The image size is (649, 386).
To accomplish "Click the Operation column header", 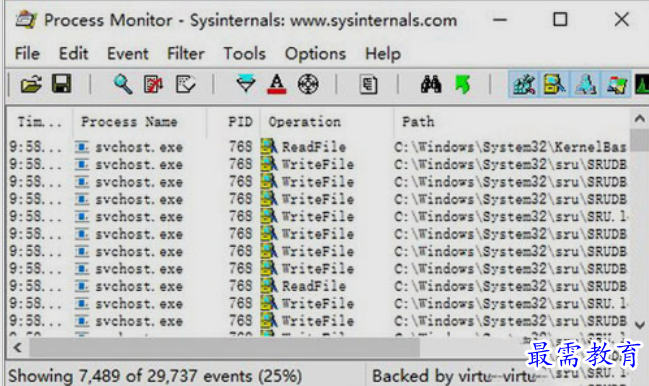I will tap(327, 122).
